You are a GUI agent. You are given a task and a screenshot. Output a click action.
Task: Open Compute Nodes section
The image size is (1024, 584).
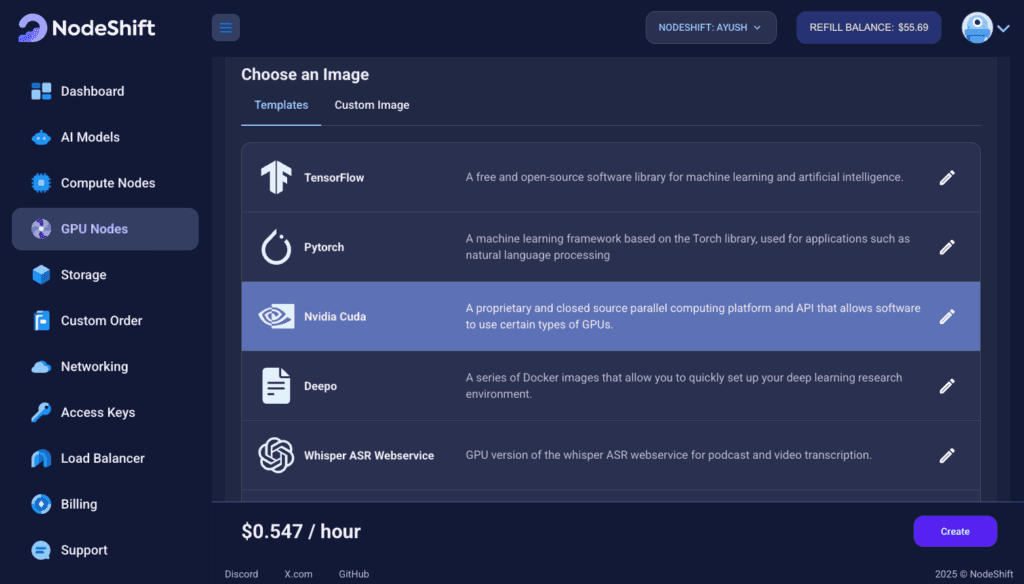click(107, 183)
